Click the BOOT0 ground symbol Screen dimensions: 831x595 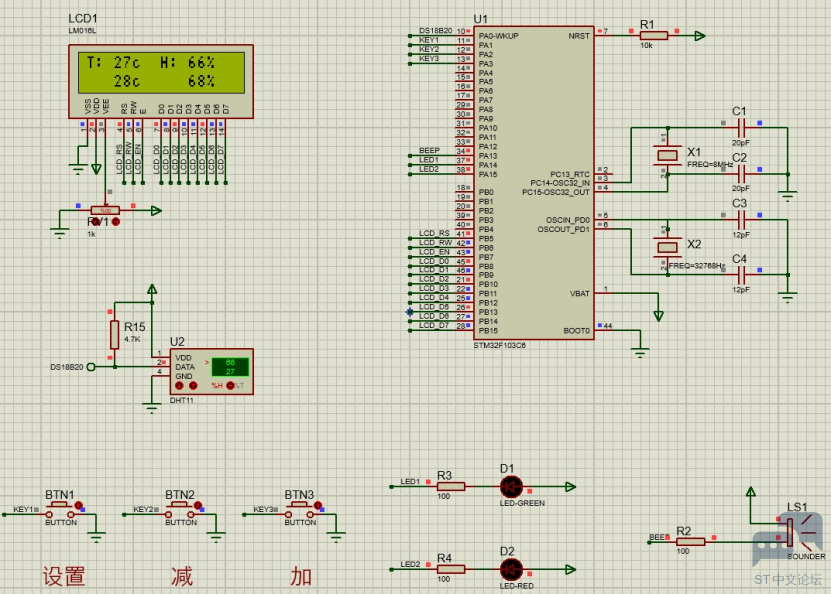click(x=640, y=352)
